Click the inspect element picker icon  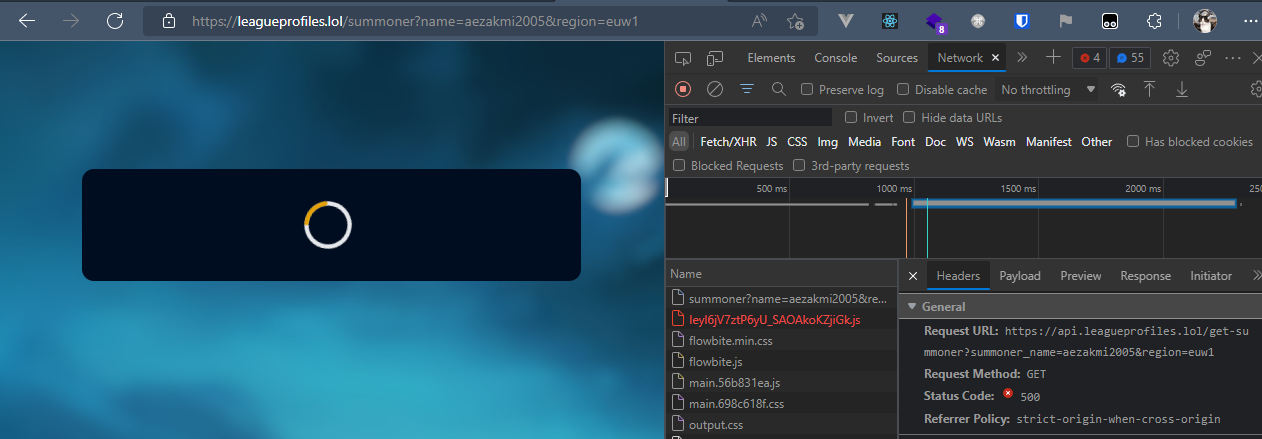pyautogui.click(x=683, y=58)
